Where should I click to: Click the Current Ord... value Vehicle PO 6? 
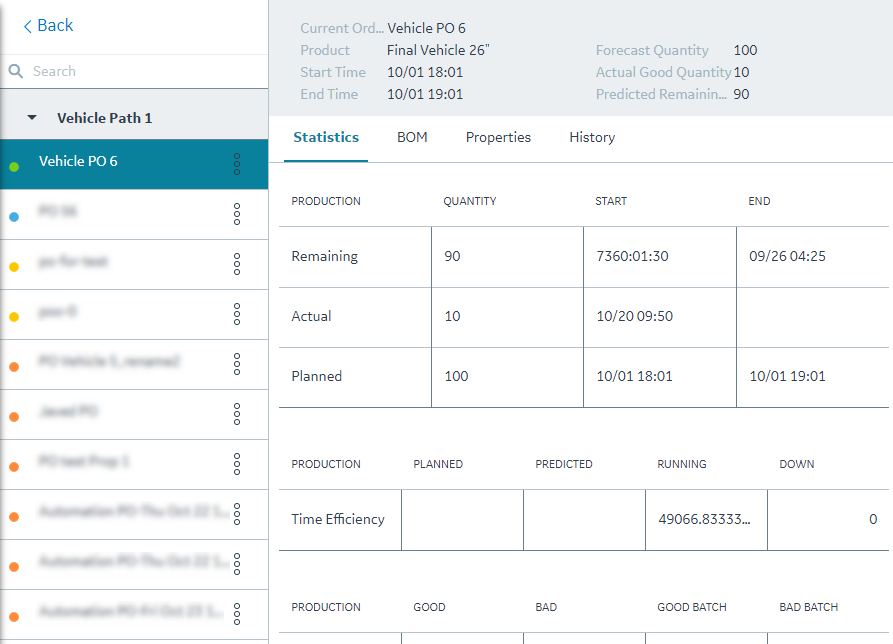click(x=427, y=28)
